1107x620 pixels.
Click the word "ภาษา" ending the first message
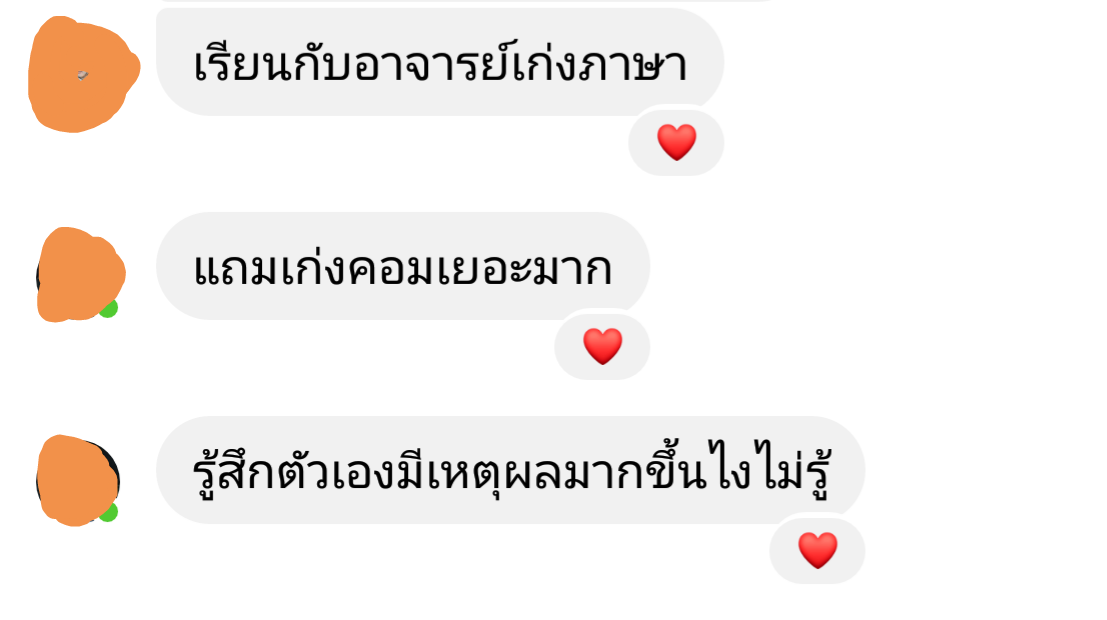[x=632, y=64]
